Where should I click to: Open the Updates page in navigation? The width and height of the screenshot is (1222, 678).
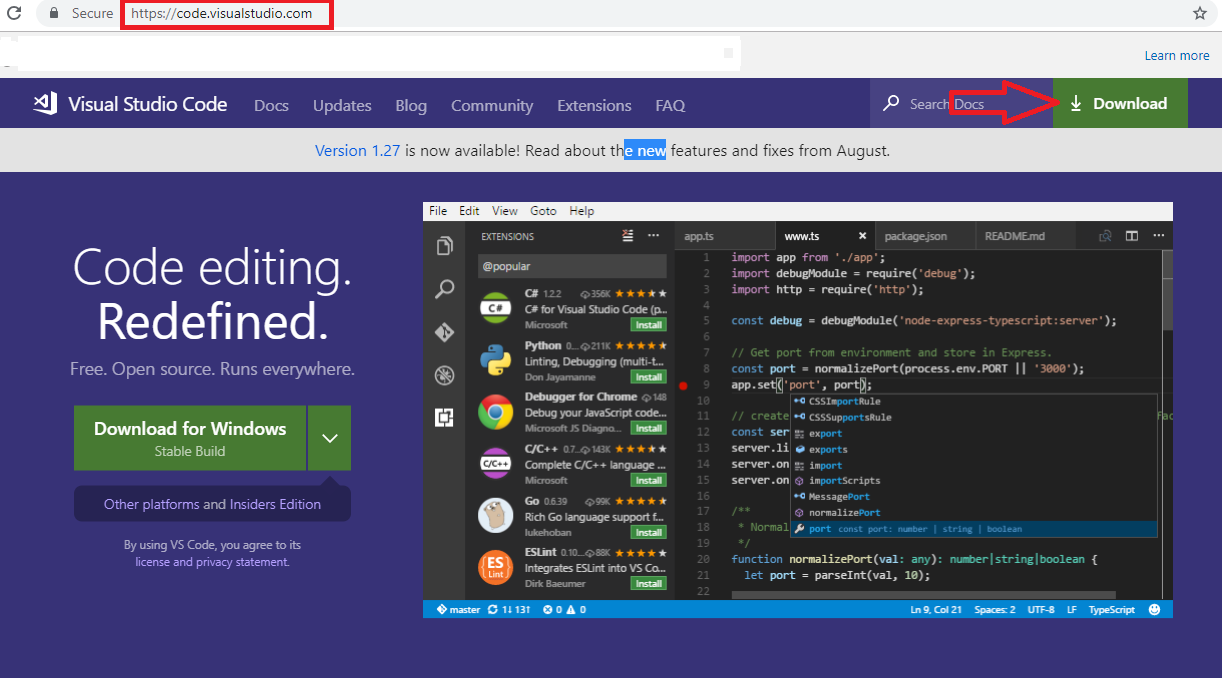coord(342,105)
